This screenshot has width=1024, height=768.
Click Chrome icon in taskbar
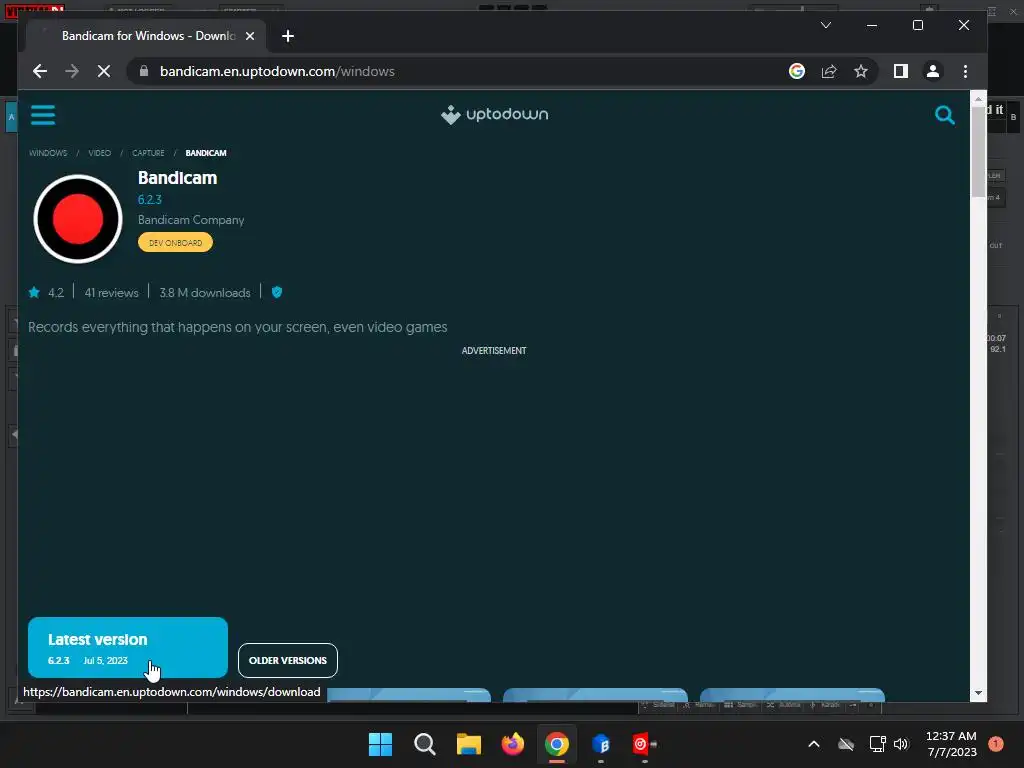[x=556, y=744]
